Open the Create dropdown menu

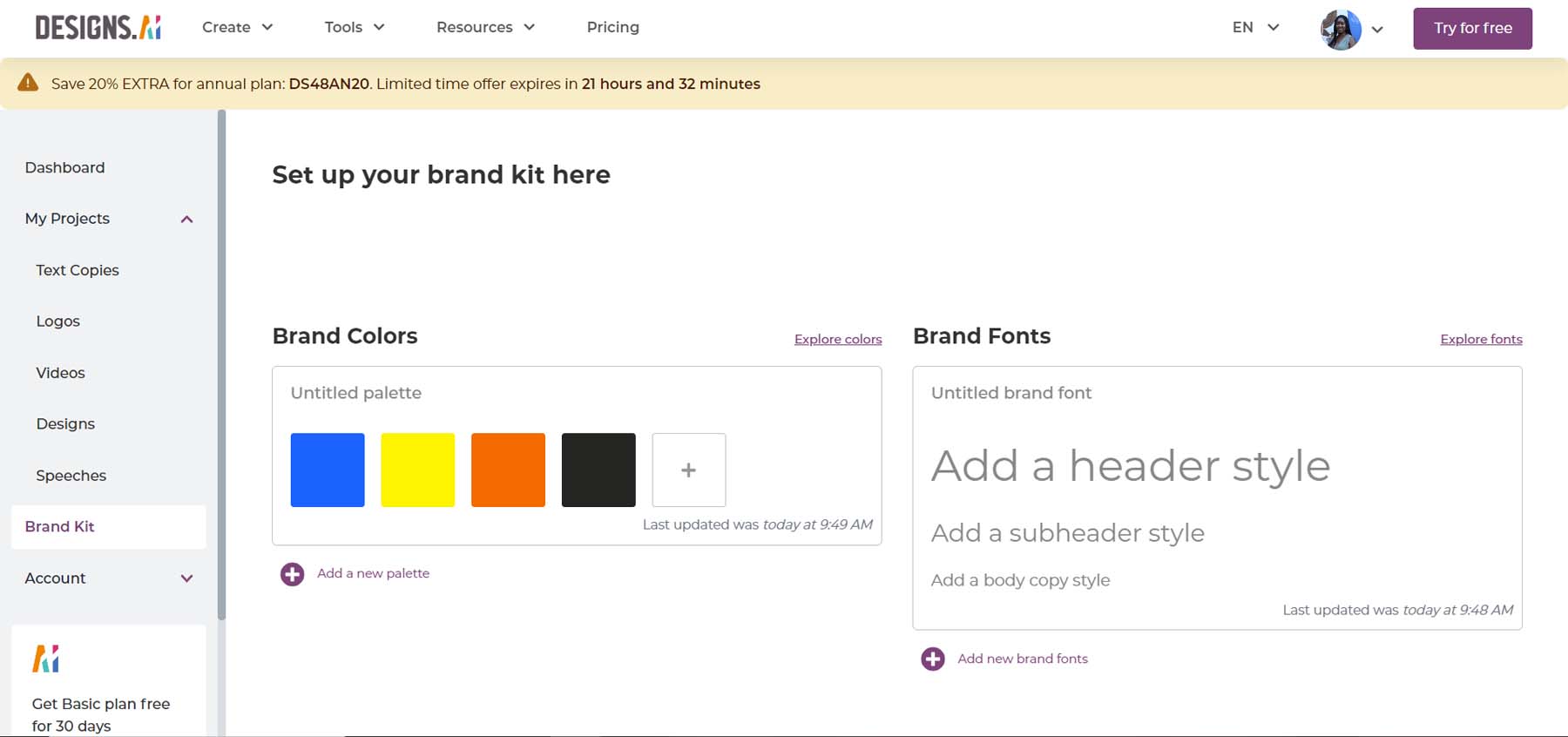[x=237, y=28]
